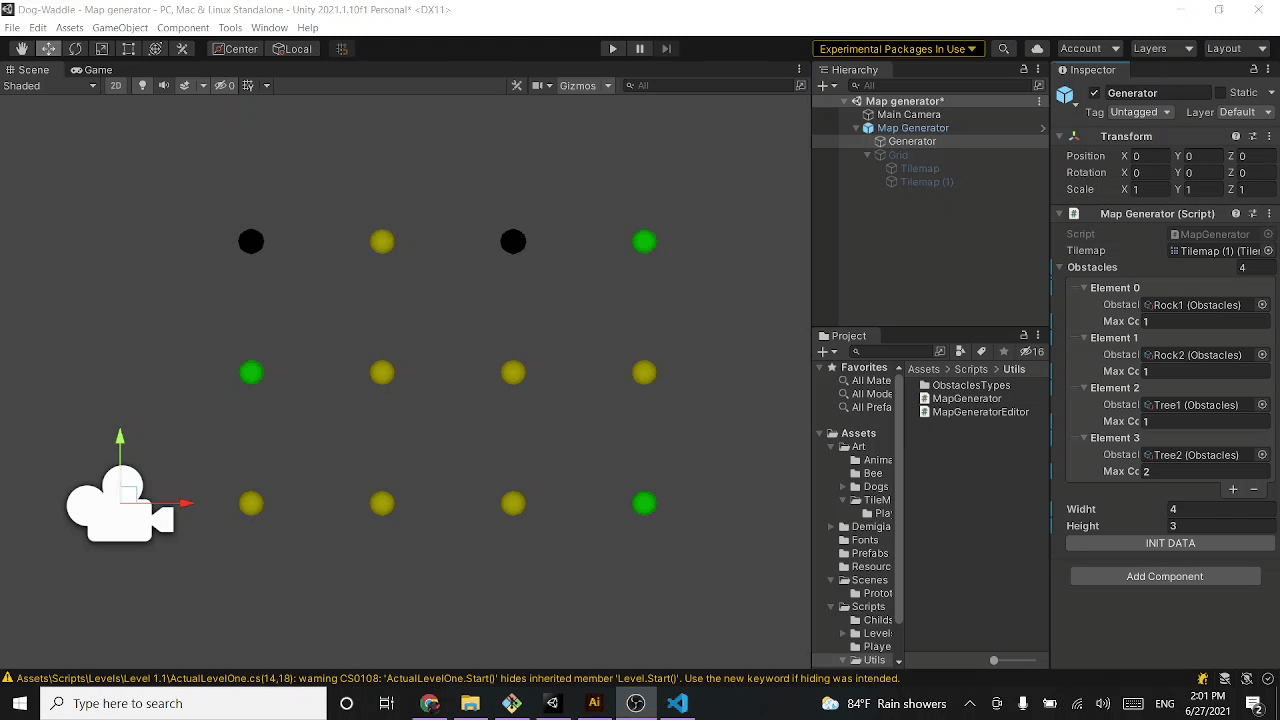Open the Rock1 obstacle object picker
Screen dimensions: 1280x720
point(1262,305)
